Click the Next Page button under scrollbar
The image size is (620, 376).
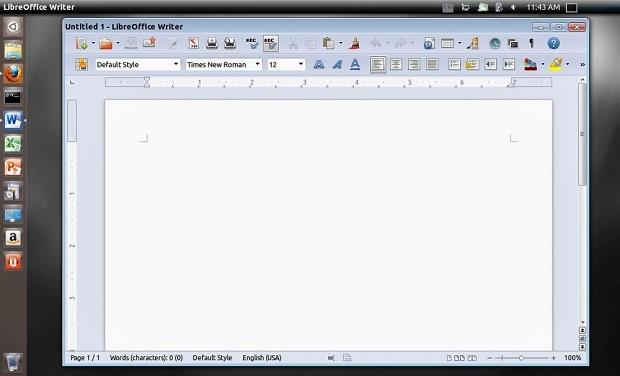tap(582, 347)
